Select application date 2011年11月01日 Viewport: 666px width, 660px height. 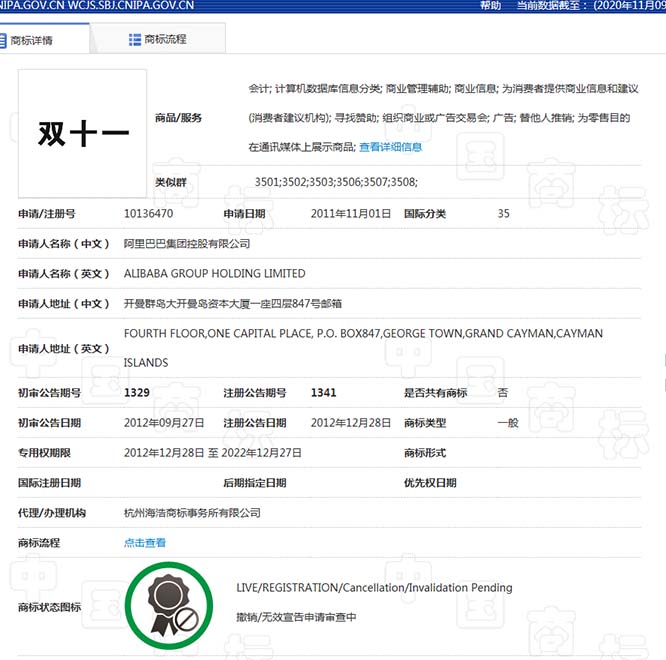[x=351, y=213]
